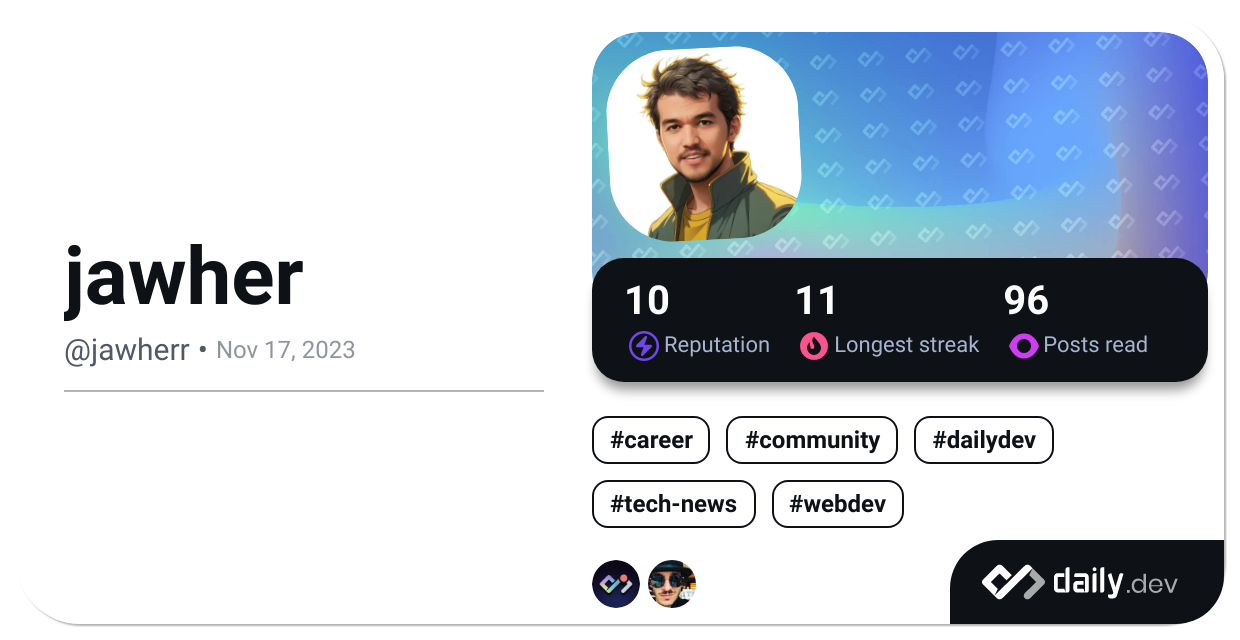The image size is (1240, 640).
Task: Open the #tech-news tag
Action: [673, 504]
